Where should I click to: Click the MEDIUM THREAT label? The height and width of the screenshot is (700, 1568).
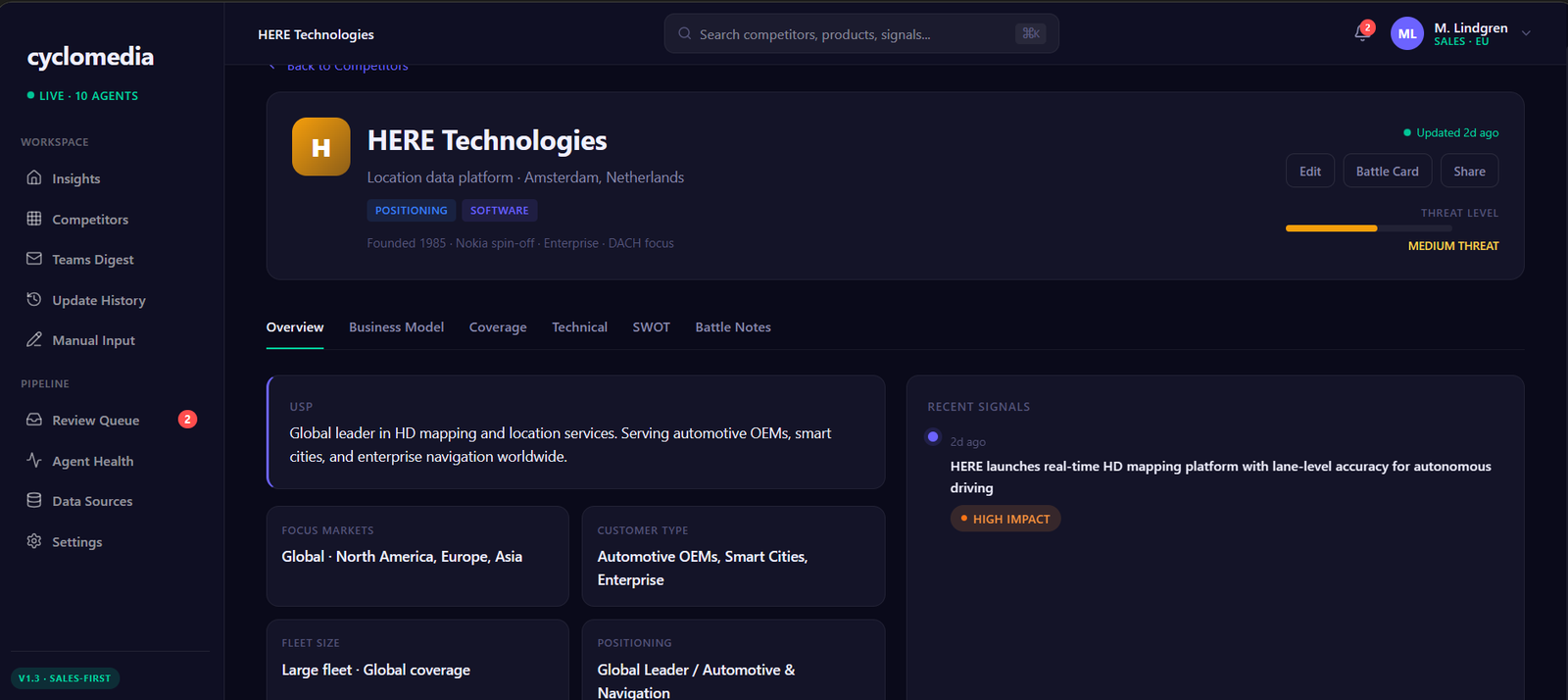click(1453, 246)
